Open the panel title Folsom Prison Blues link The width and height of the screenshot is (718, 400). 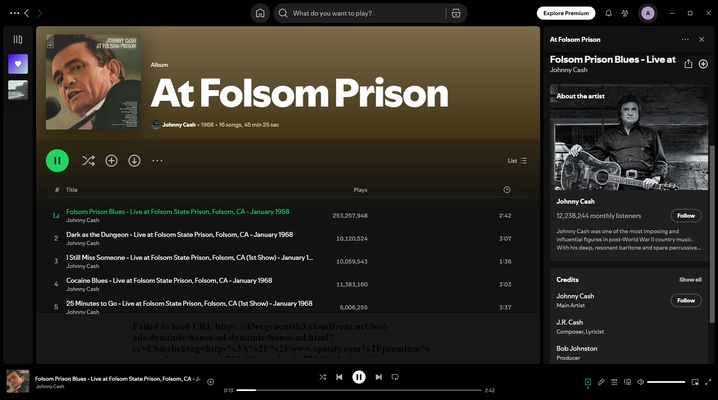pyautogui.click(x=613, y=59)
